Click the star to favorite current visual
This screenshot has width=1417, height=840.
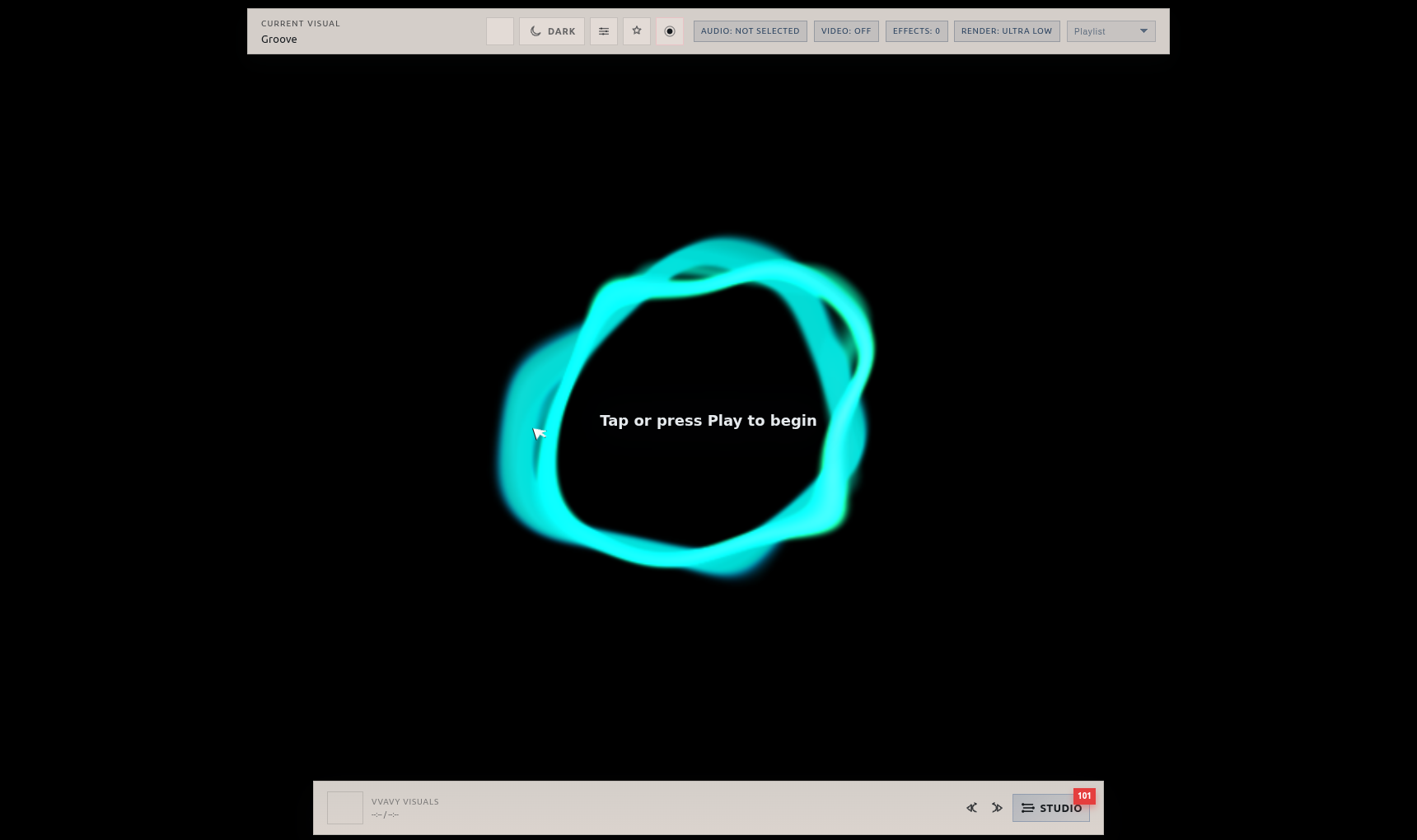coord(637,30)
